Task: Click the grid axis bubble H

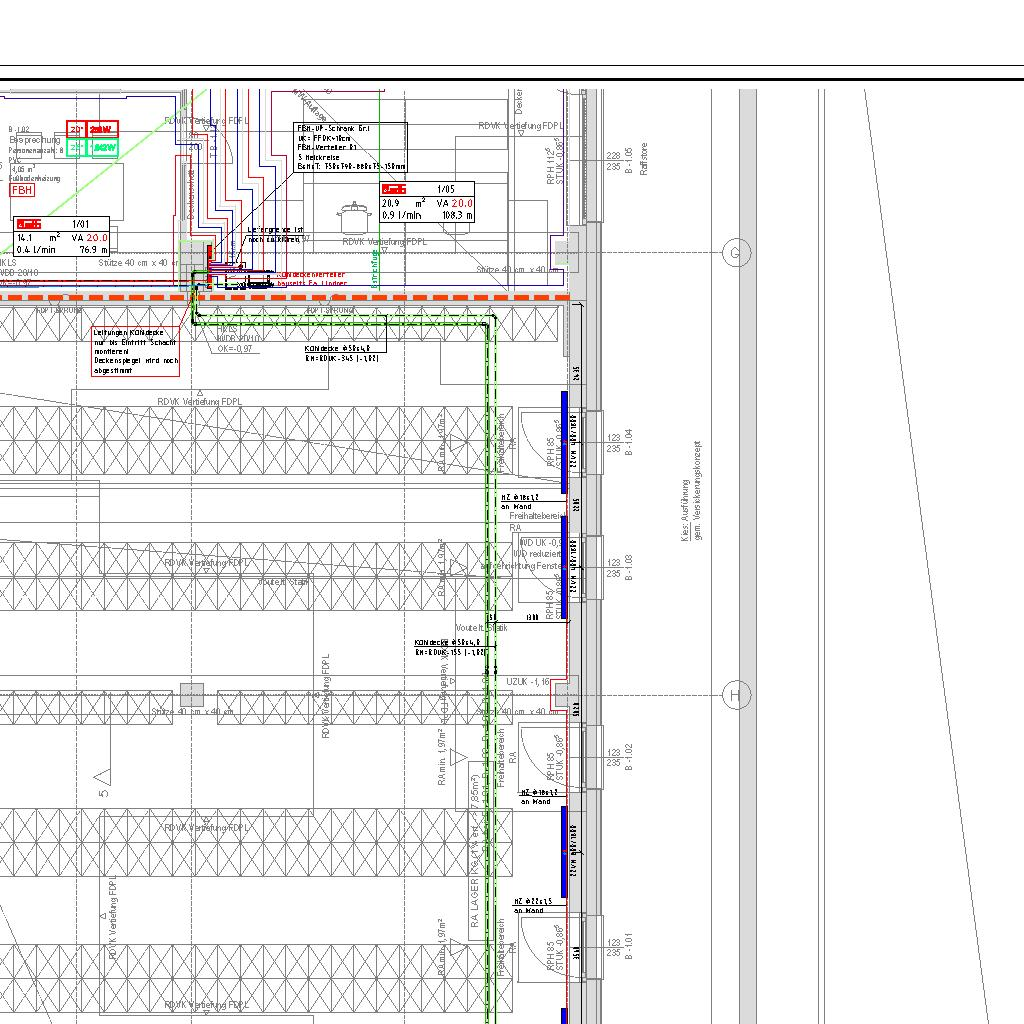Action: point(736,695)
